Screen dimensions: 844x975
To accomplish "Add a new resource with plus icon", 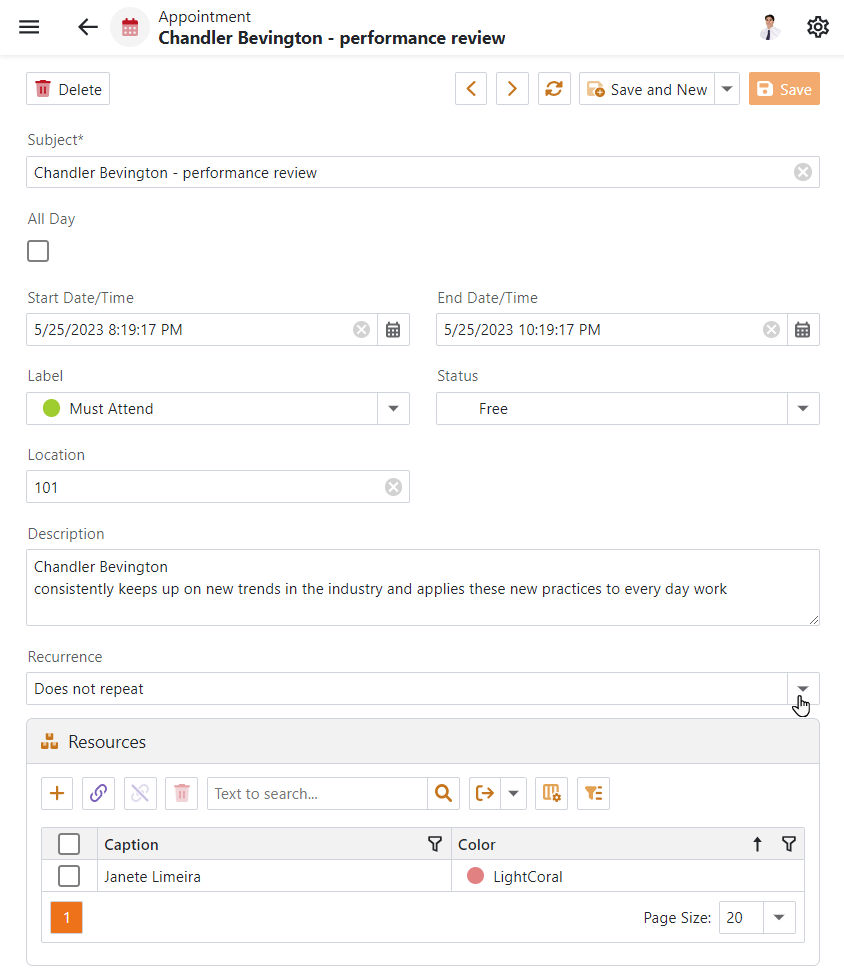I will pos(57,793).
